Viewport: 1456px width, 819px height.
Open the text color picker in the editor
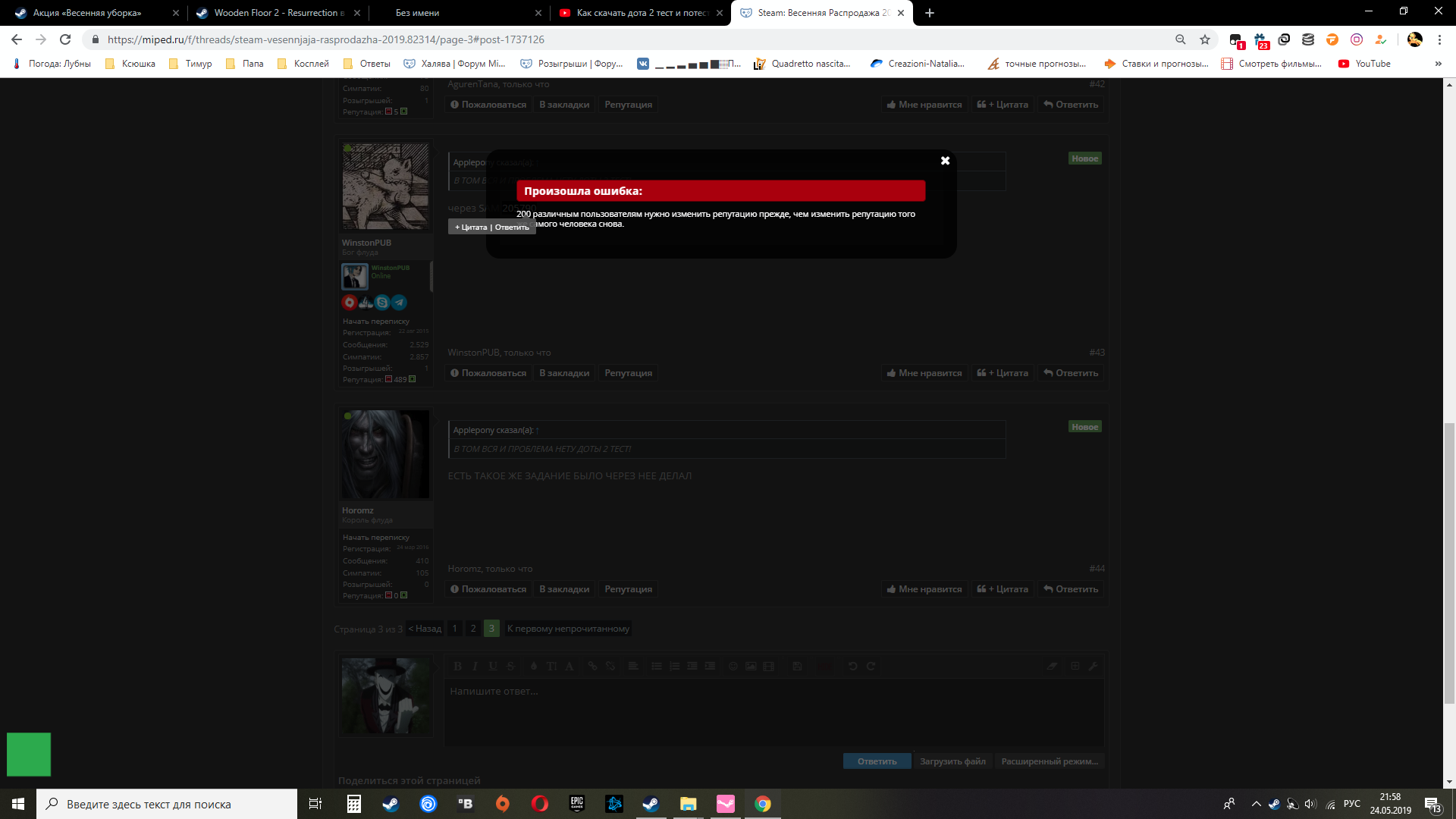coord(534,667)
